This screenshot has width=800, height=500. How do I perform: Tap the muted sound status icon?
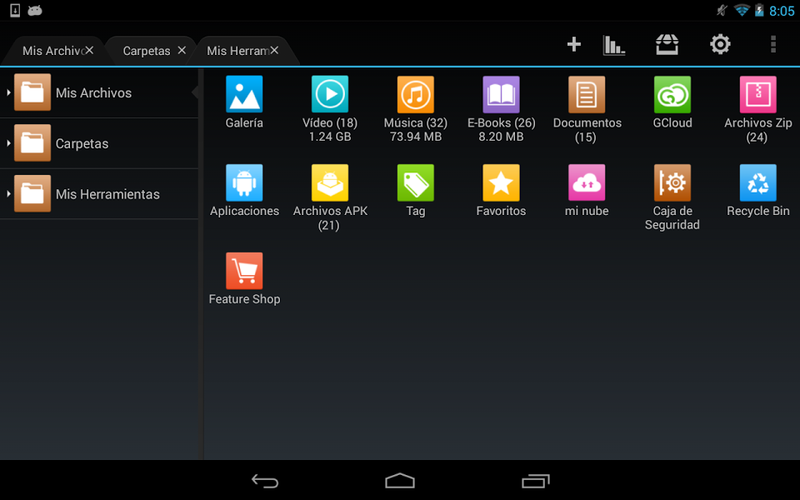pos(721,10)
